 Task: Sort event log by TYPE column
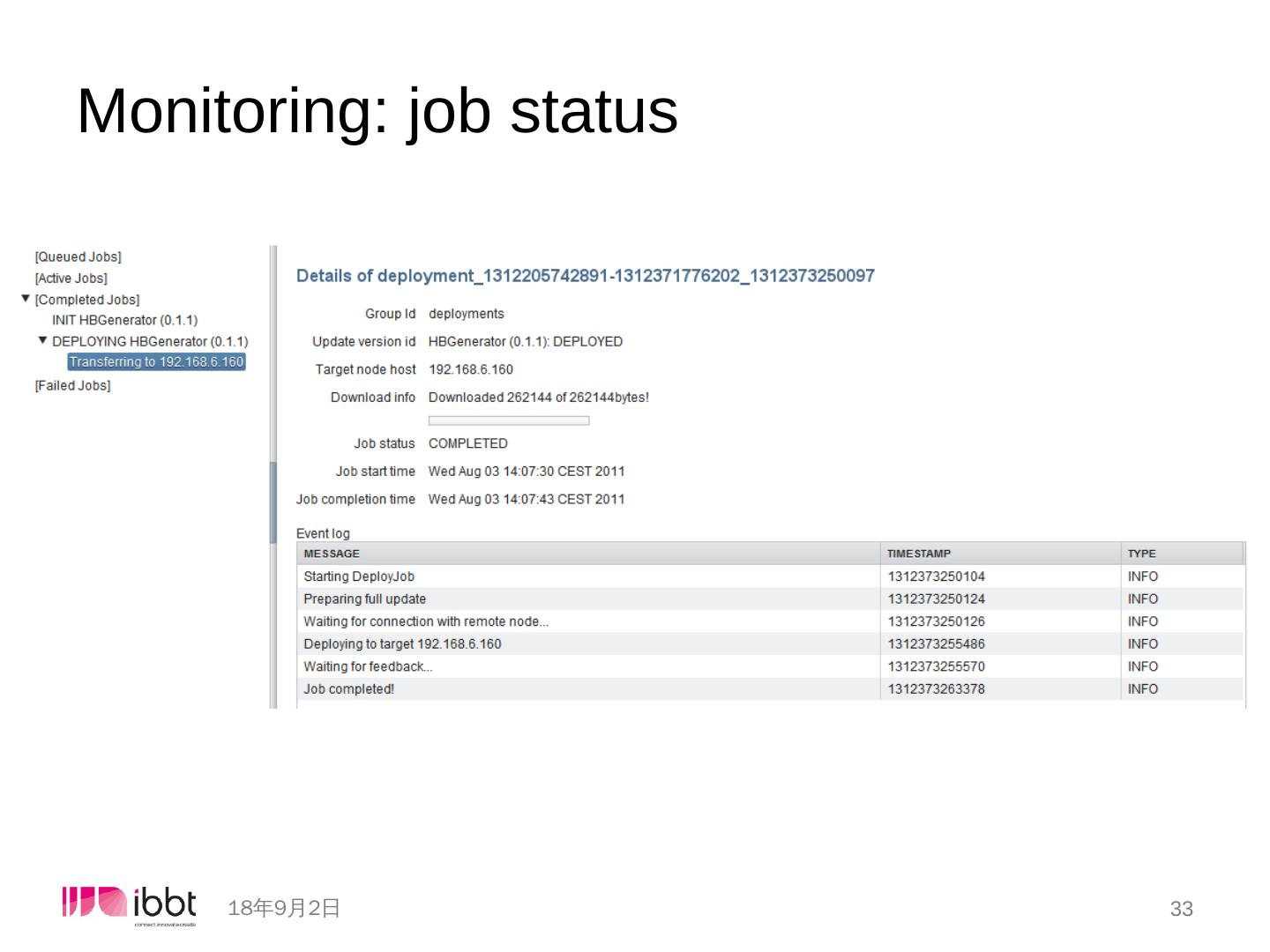tap(1141, 554)
